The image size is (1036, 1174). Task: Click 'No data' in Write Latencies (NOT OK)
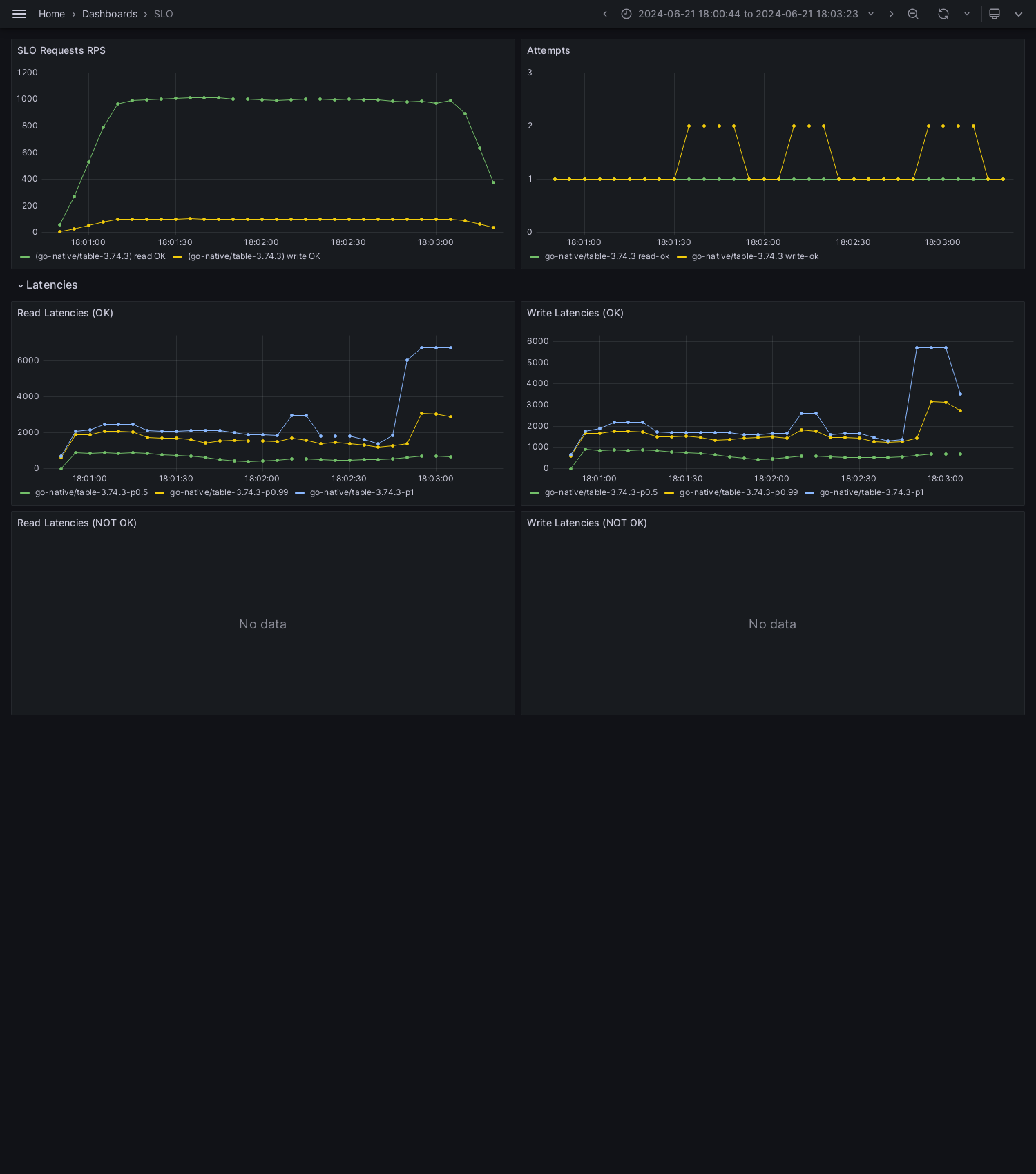click(772, 624)
